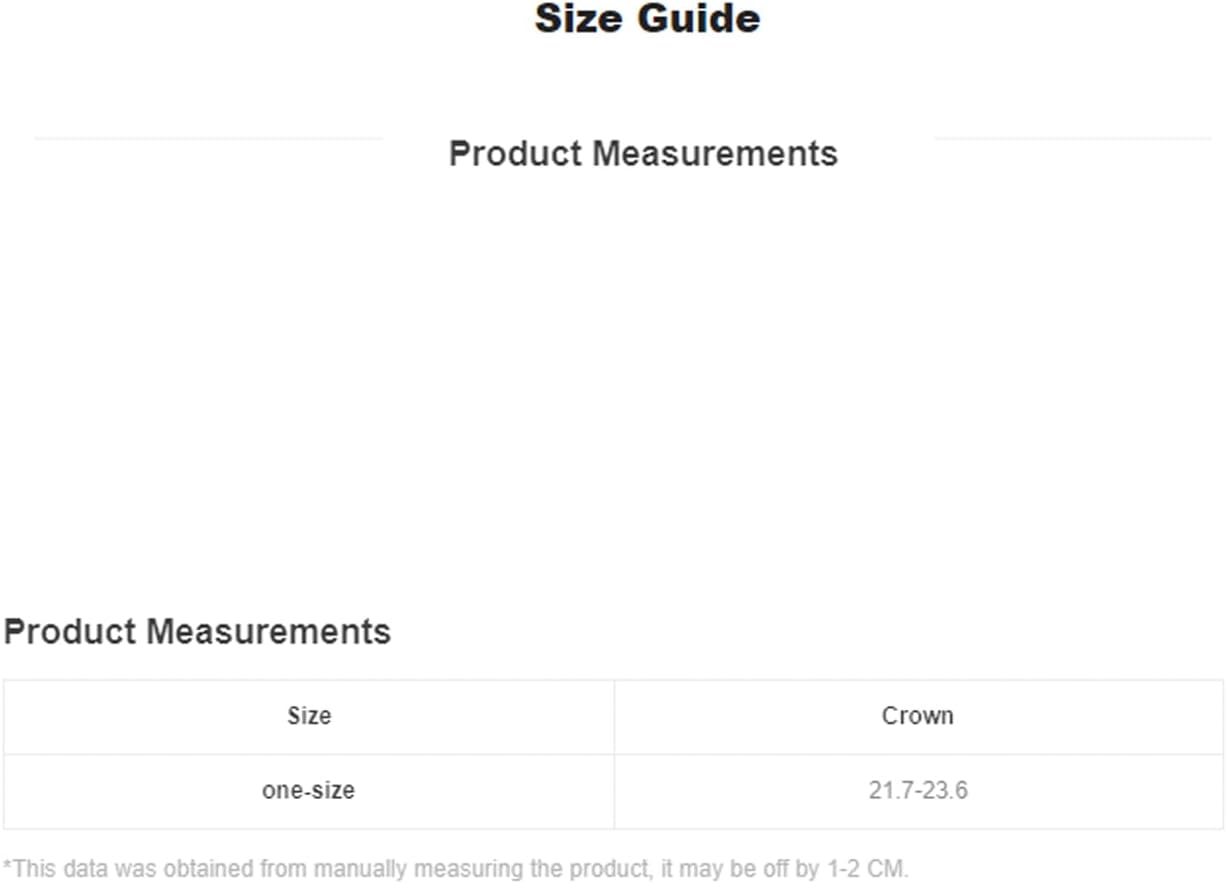Screen dimensions: 1227x883
Task: Click the manual measurement disclaimer footnote
Action: click(x=455, y=867)
